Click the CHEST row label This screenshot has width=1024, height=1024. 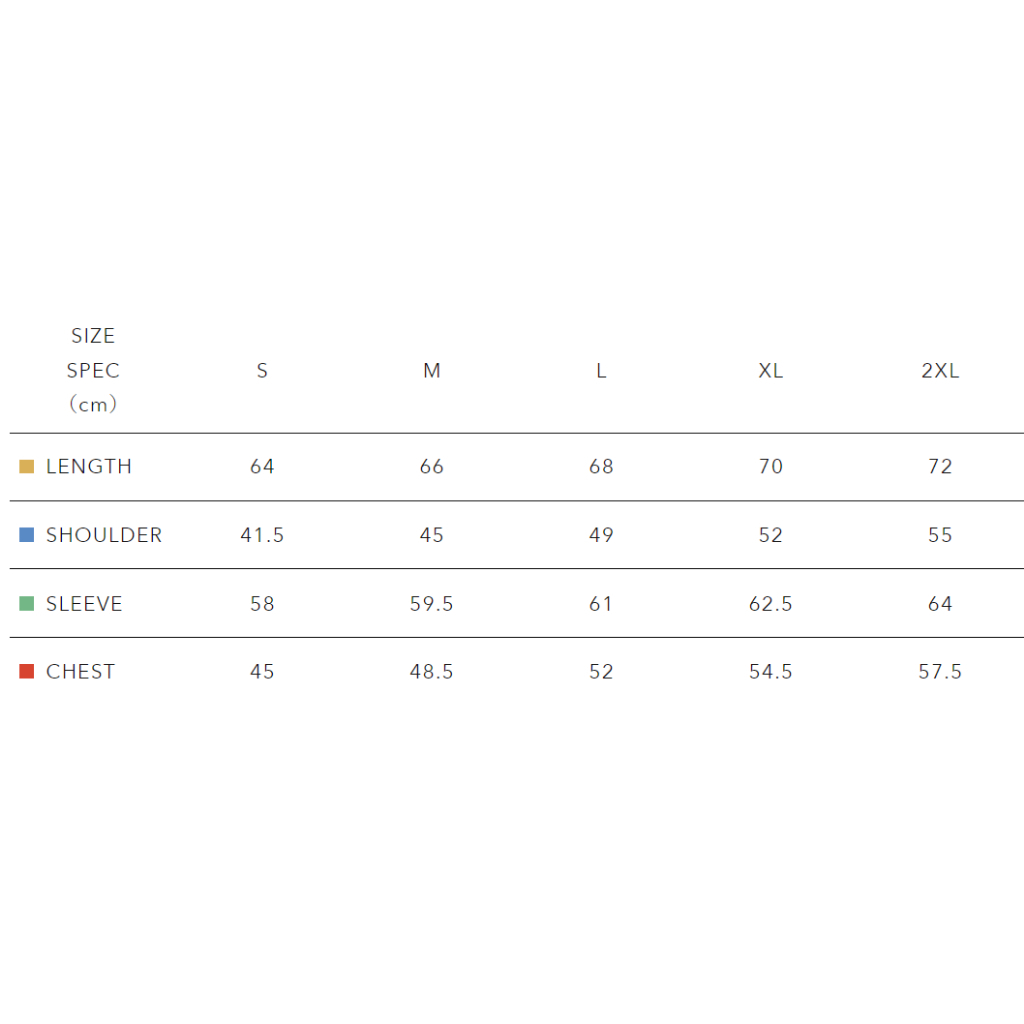click(80, 672)
